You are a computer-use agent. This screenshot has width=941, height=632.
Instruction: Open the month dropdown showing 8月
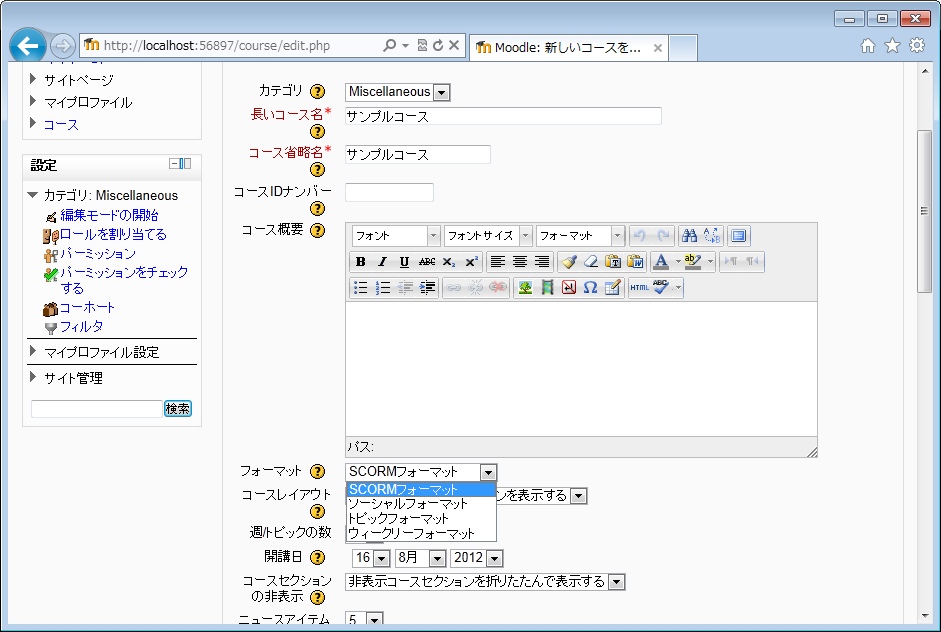[420, 558]
